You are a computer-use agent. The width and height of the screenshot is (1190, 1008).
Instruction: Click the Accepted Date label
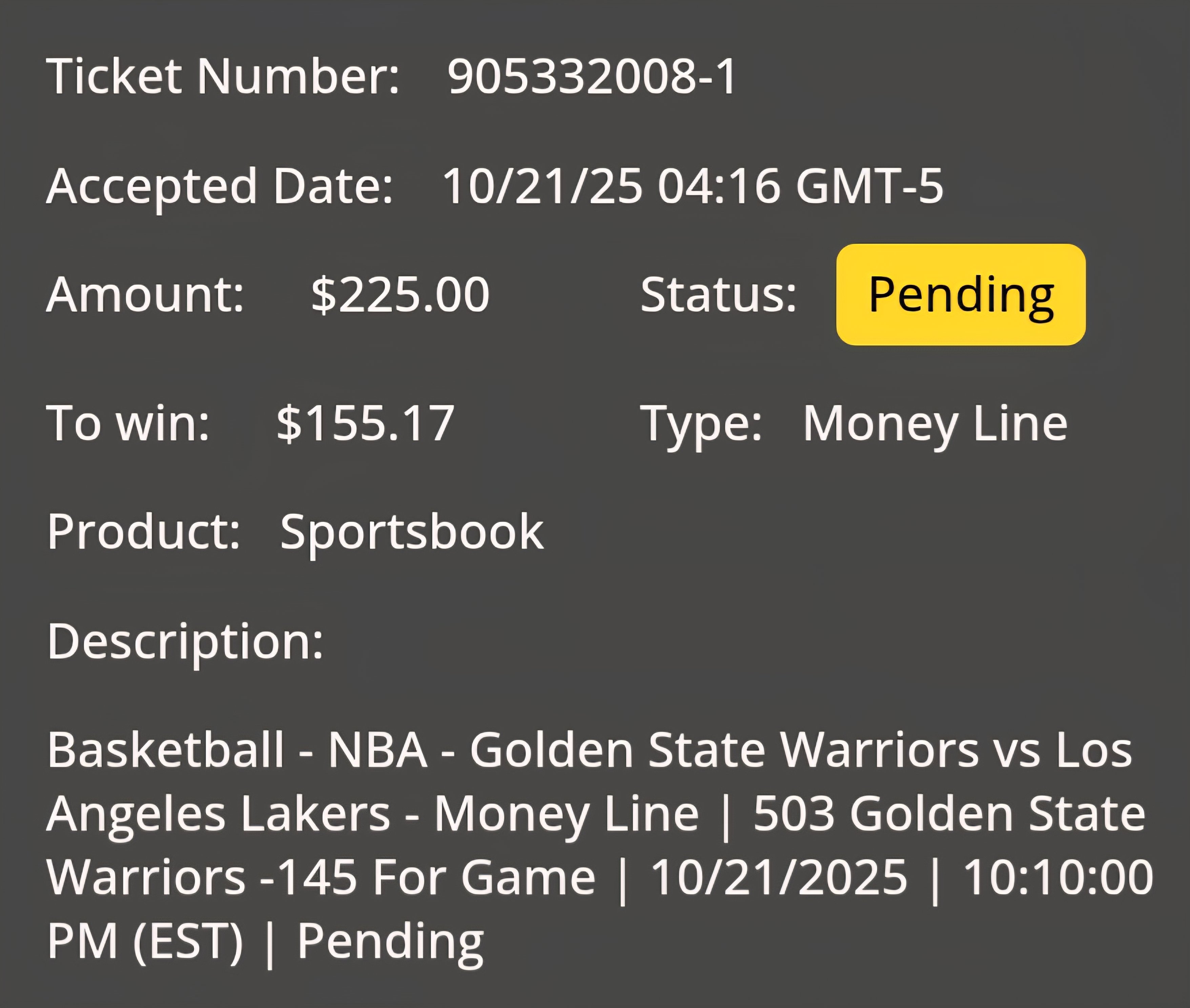click(220, 187)
